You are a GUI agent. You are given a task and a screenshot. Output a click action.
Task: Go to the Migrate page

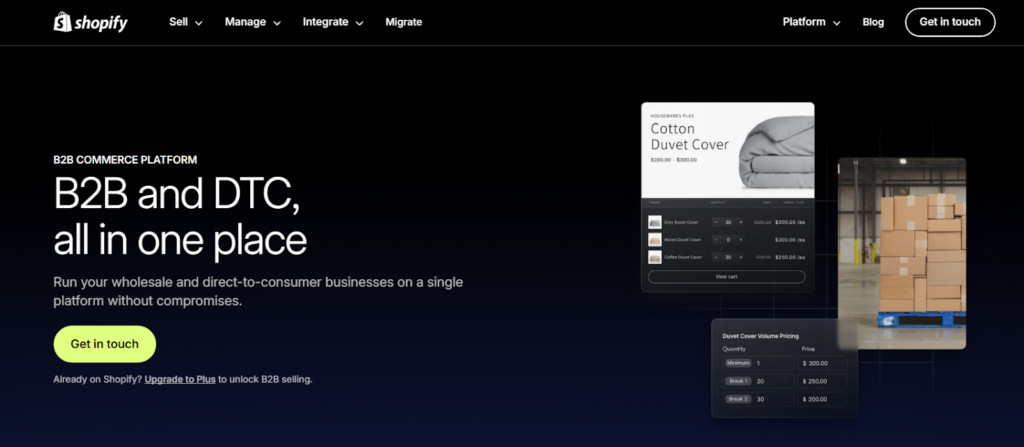point(404,22)
